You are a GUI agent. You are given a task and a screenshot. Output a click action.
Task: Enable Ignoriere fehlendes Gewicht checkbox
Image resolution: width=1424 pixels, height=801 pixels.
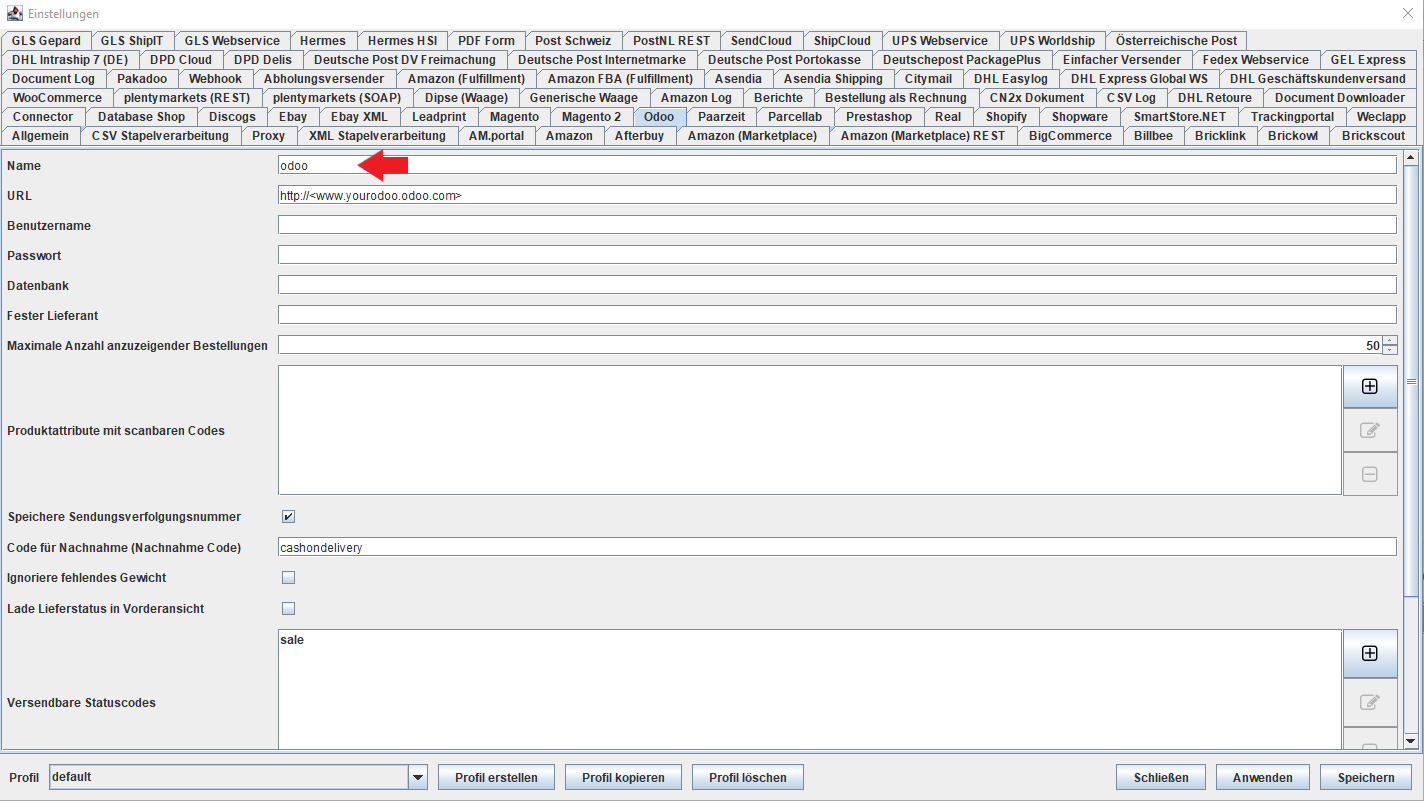(288, 578)
